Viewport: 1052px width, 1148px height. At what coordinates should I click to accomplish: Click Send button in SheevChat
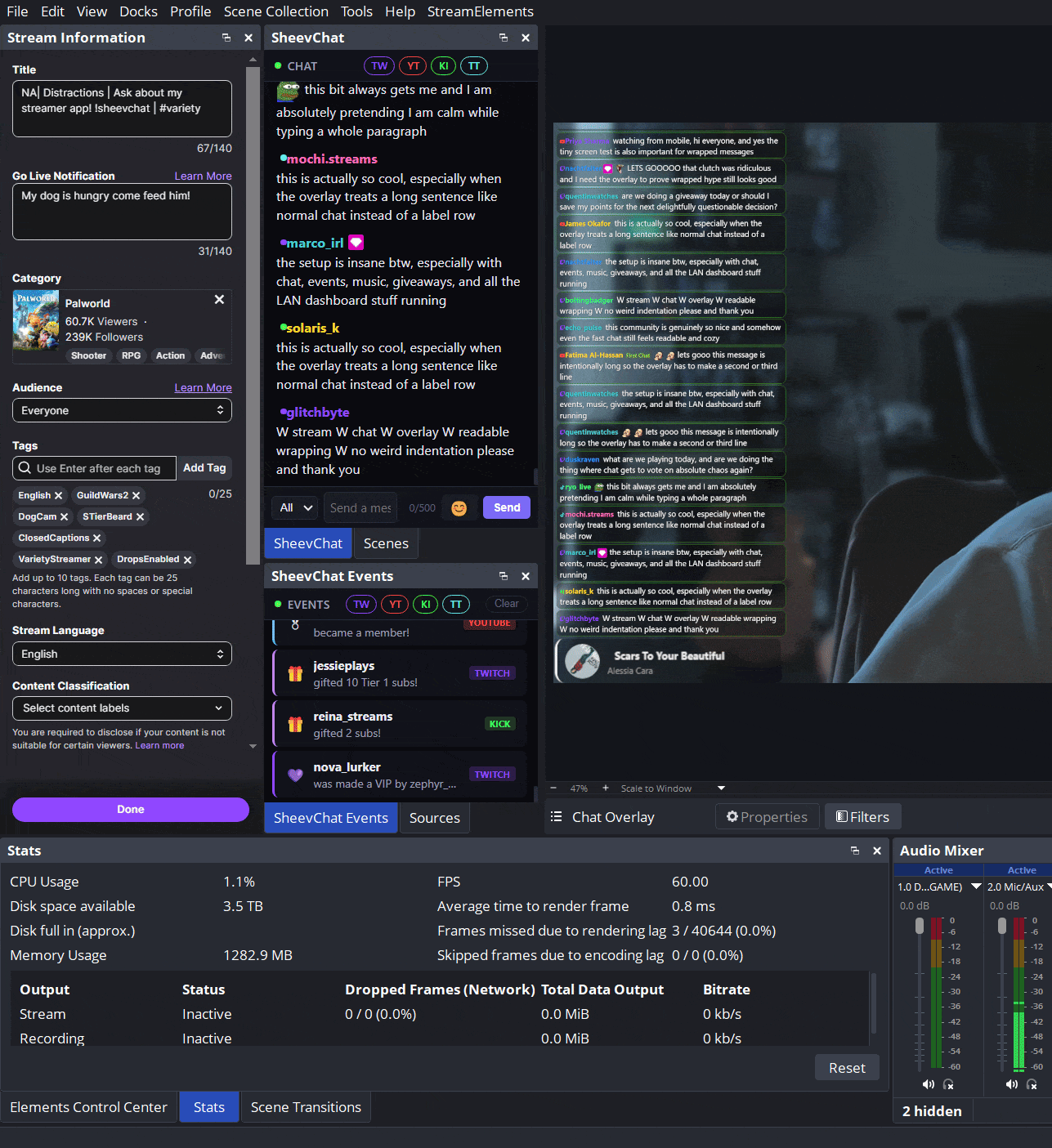tap(507, 507)
